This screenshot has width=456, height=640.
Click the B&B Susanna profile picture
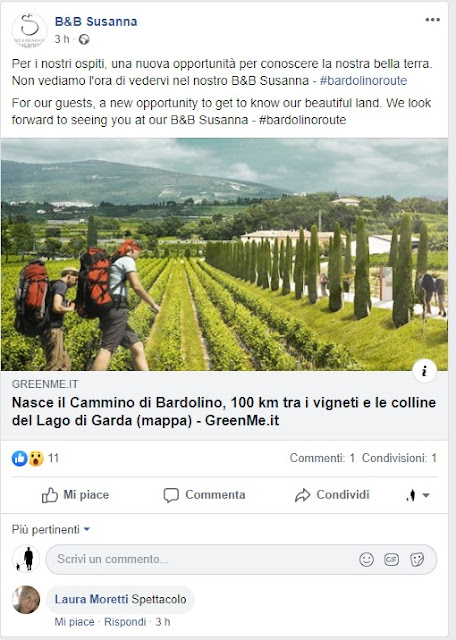29,30
